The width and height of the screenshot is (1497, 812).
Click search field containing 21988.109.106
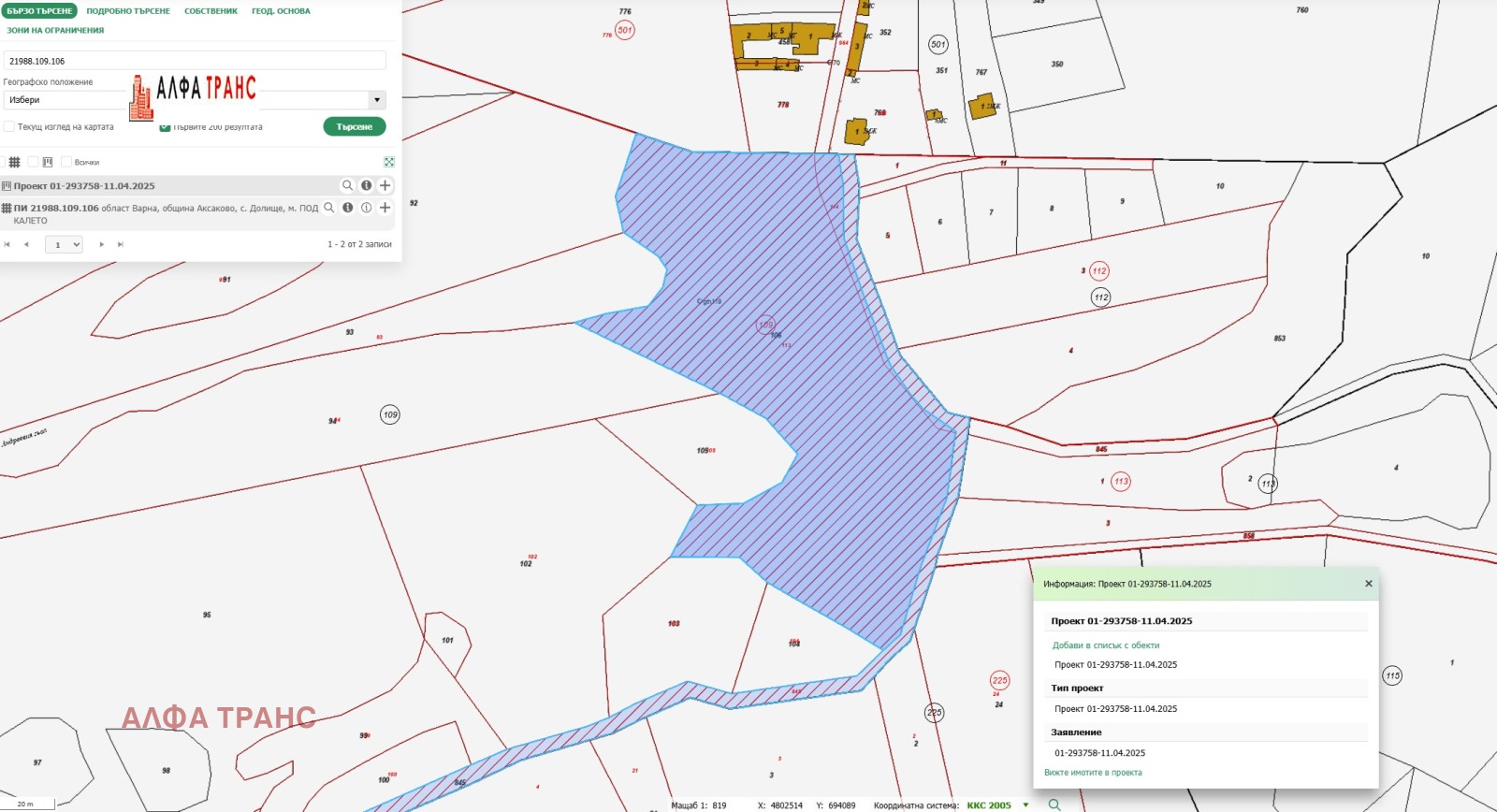click(x=195, y=61)
